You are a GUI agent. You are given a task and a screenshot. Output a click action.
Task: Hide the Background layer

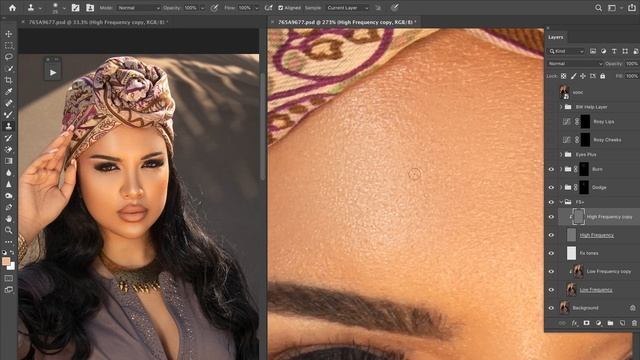(x=551, y=308)
